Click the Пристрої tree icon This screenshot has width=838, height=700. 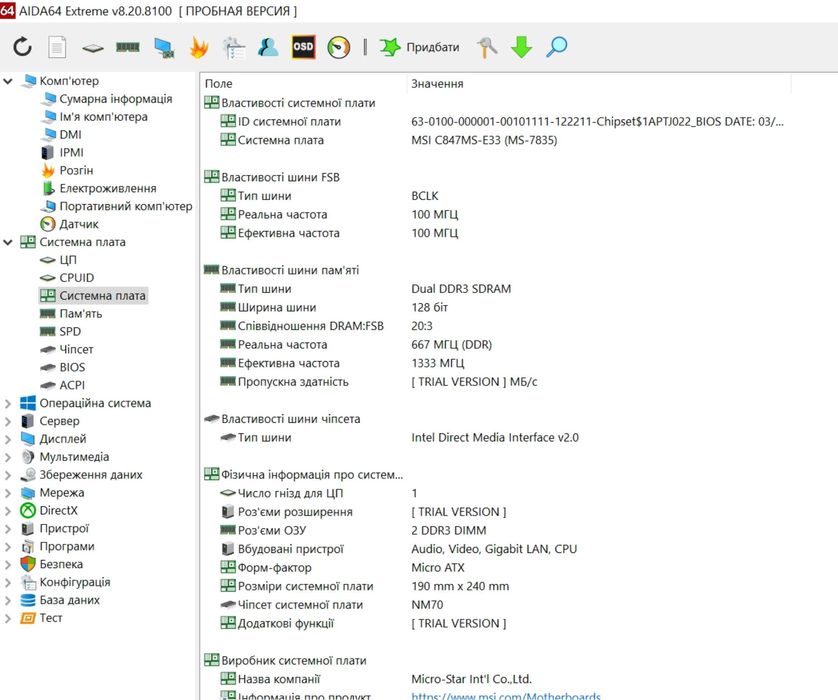tap(28, 528)
